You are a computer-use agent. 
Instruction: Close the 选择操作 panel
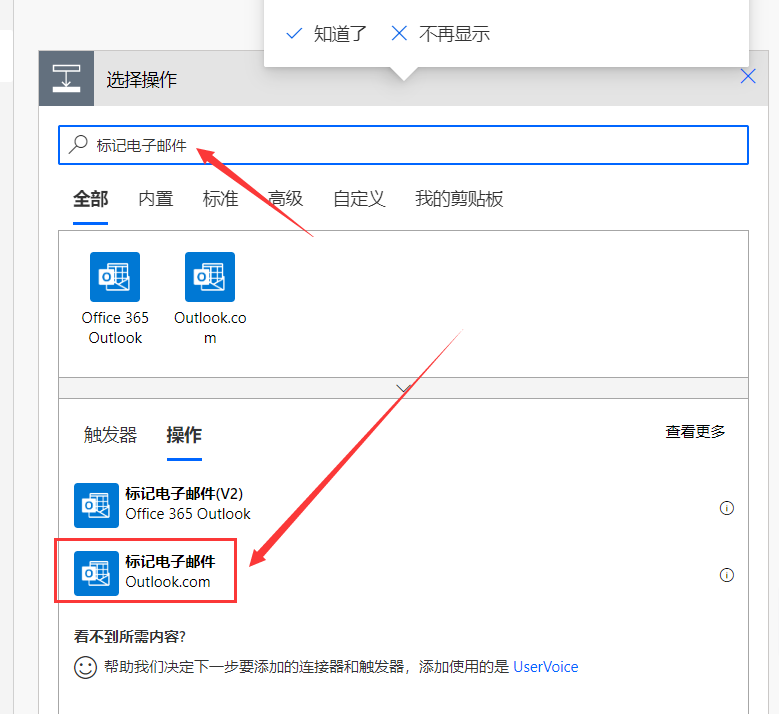pyautogui.click(x=748, y=77)
